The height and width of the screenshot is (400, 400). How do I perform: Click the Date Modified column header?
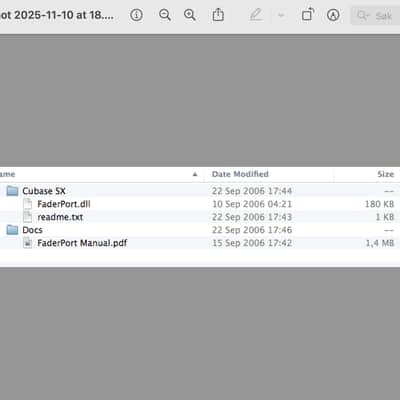tap(240, 174)
